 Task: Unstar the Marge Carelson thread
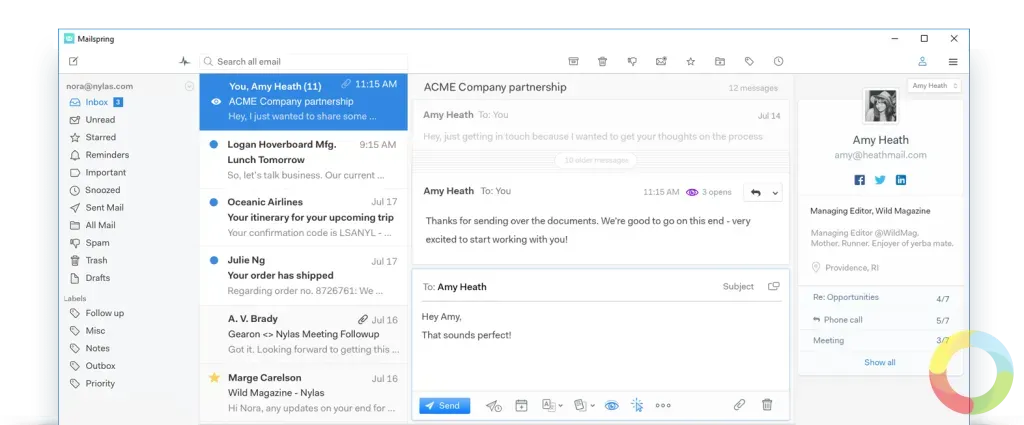click(x=214, y=377)
